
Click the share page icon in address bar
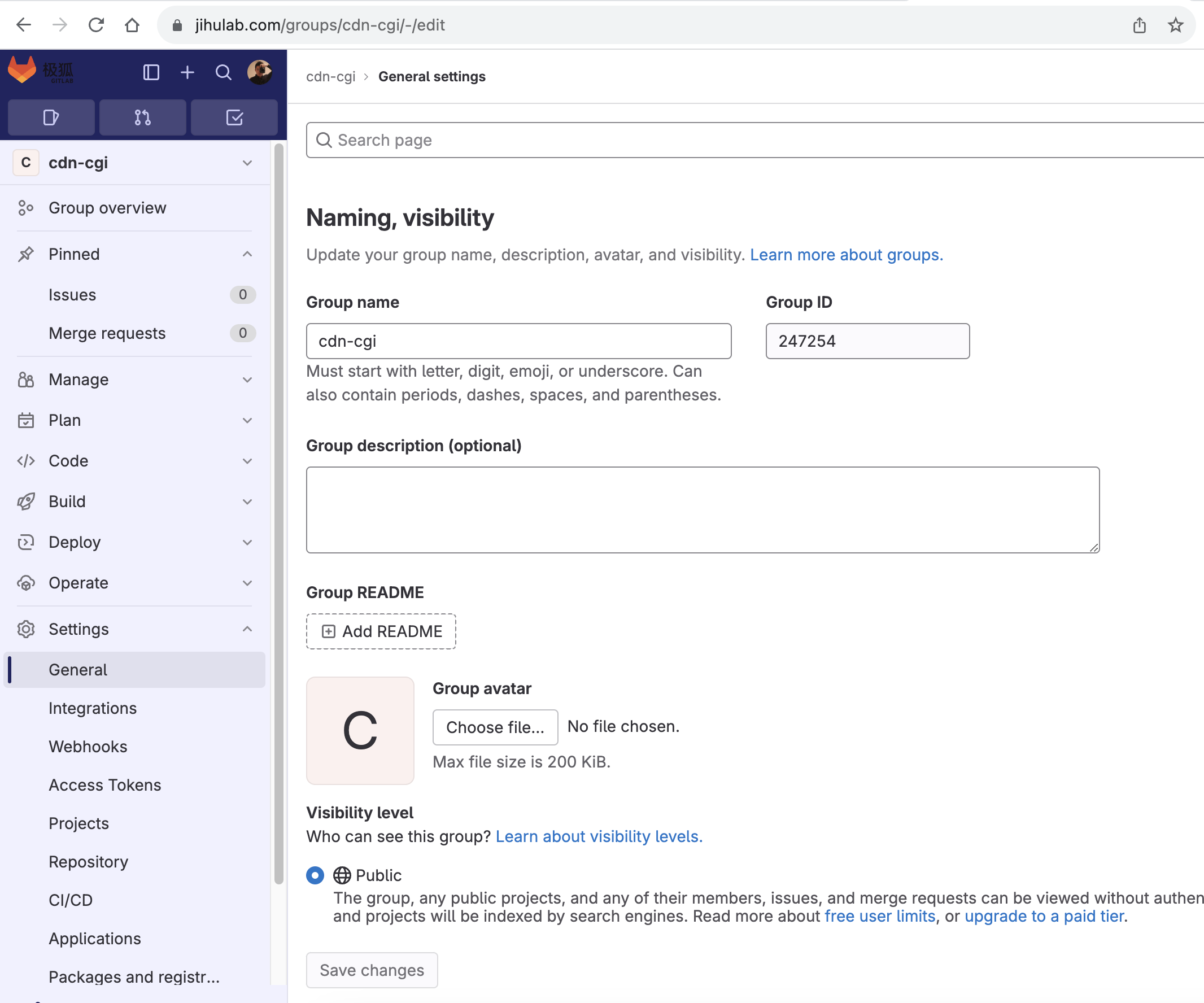point(1140,25)
